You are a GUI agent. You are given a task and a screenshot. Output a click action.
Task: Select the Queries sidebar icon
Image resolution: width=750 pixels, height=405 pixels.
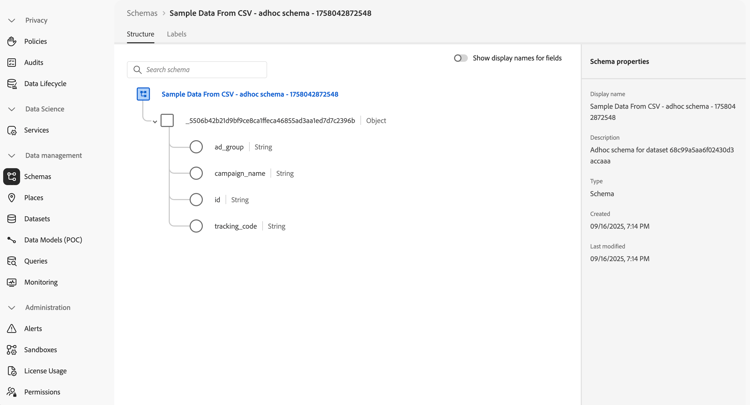point(11,261)
